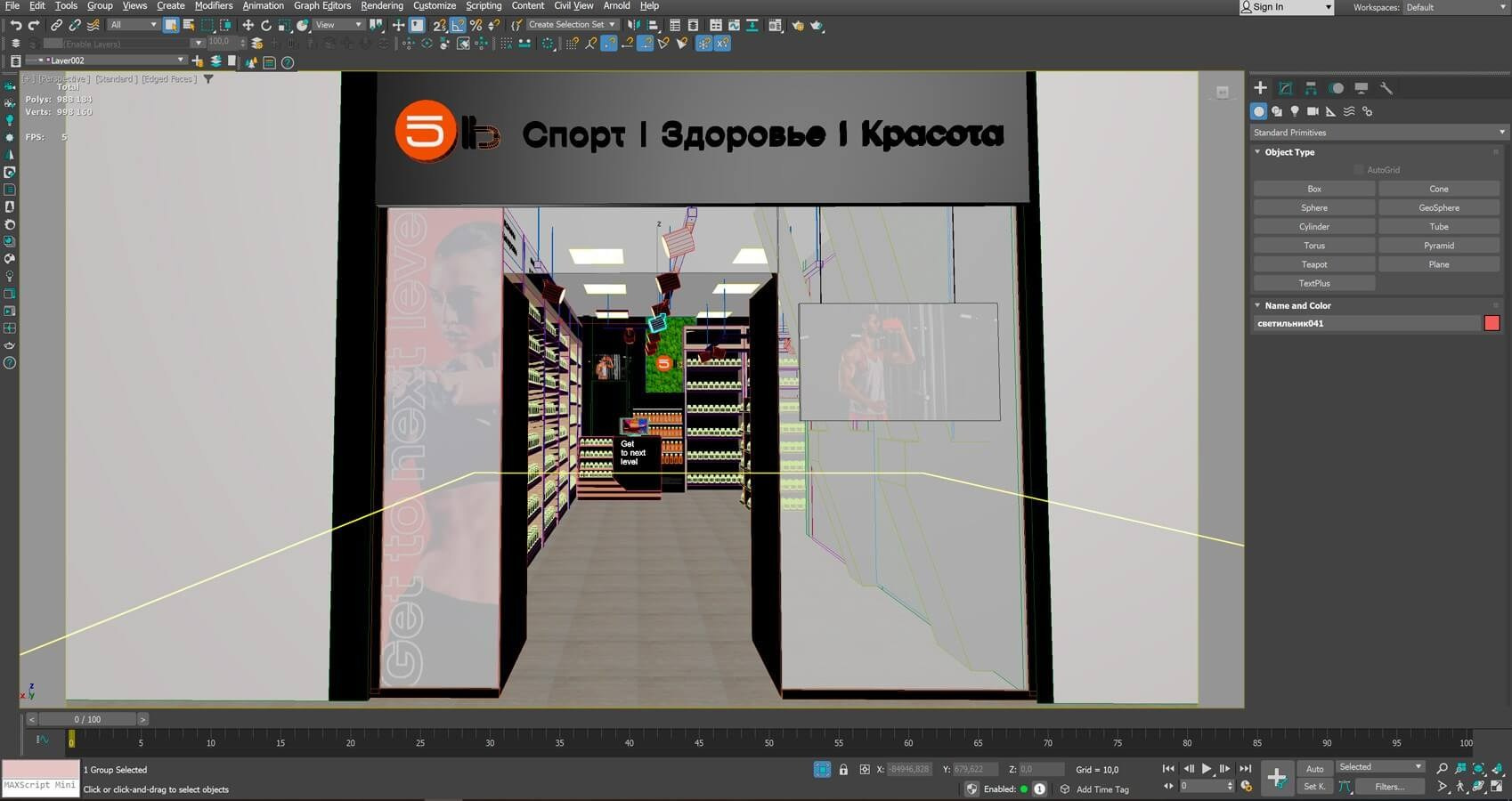Activate the Select and Rotate tool

265,26
